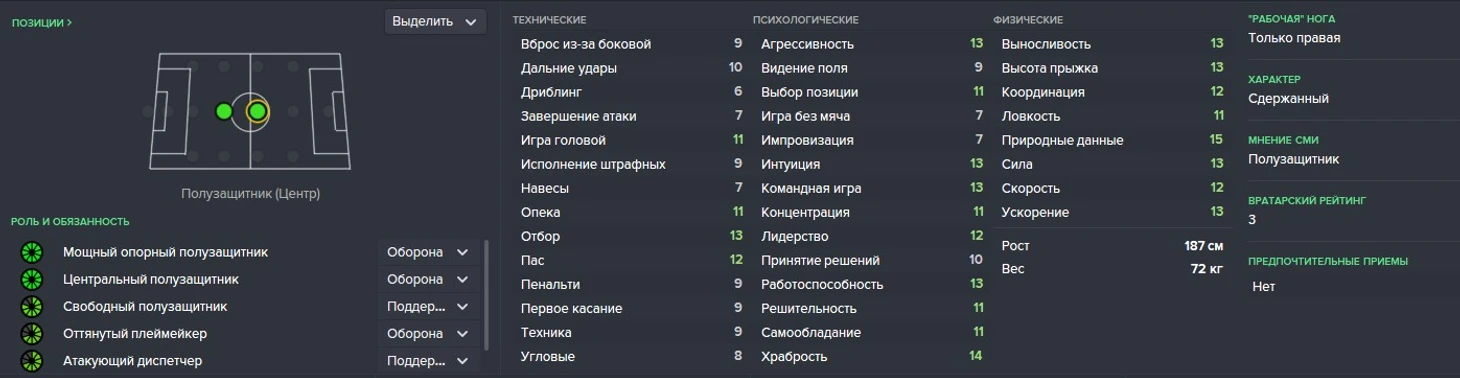The image size is (1460, 378).
Task: Open duty dropdown for Свободный полузащитник
Action: pos(428,306)
